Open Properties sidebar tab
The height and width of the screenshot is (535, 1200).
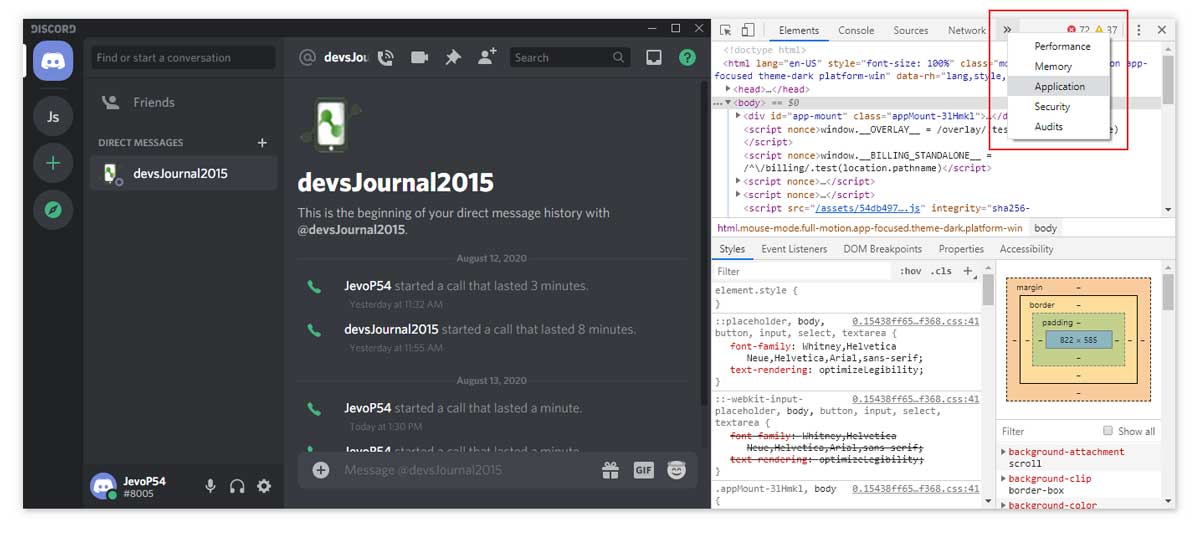[x=961, y=249]
